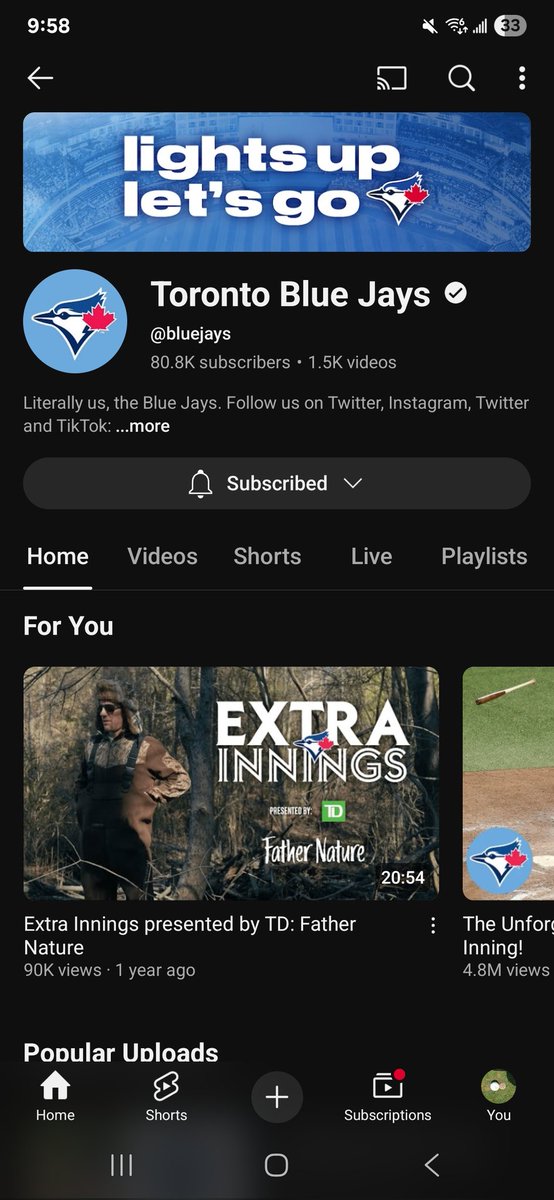Tap the notification bell on Subscribed button
The width and height of the screenshot is (554, 1200).
tap(201, 484)
